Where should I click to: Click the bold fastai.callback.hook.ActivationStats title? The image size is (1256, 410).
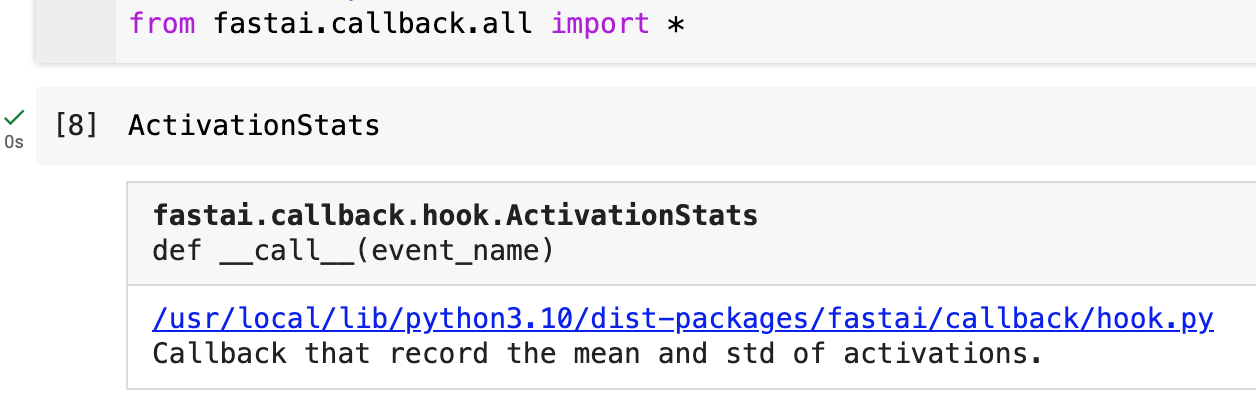click(455, 215)
